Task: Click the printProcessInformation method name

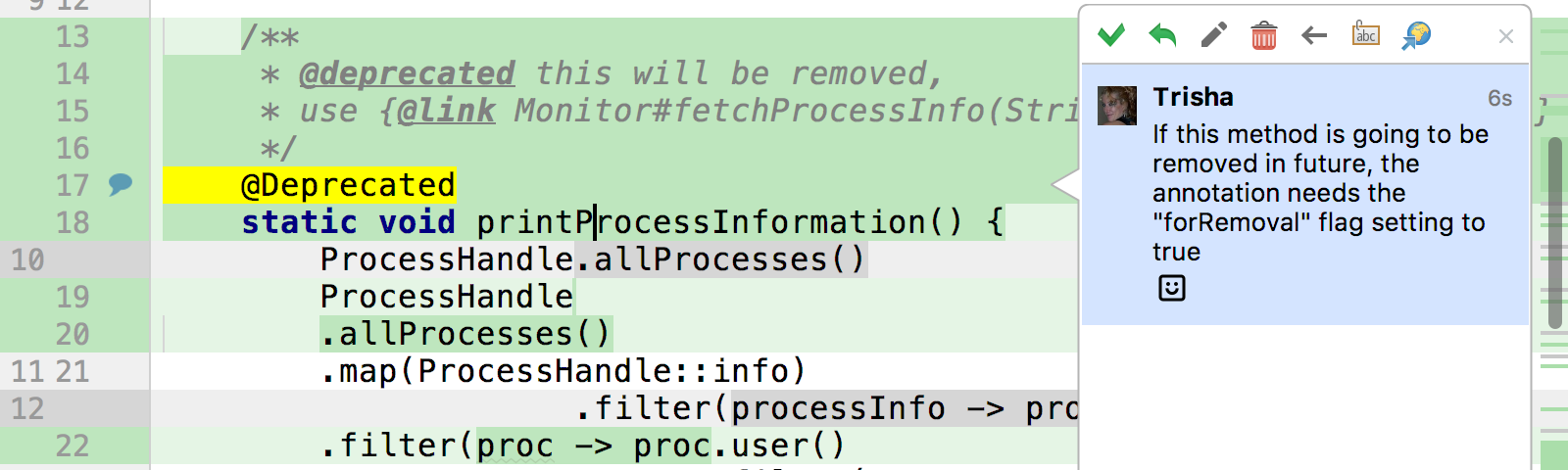Action: [701, 222]
